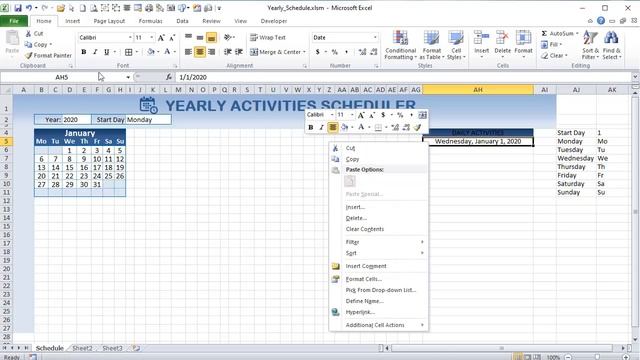640x360 pixels.
Task: Click Wrap Text button
Action: (x=268, y=38)
